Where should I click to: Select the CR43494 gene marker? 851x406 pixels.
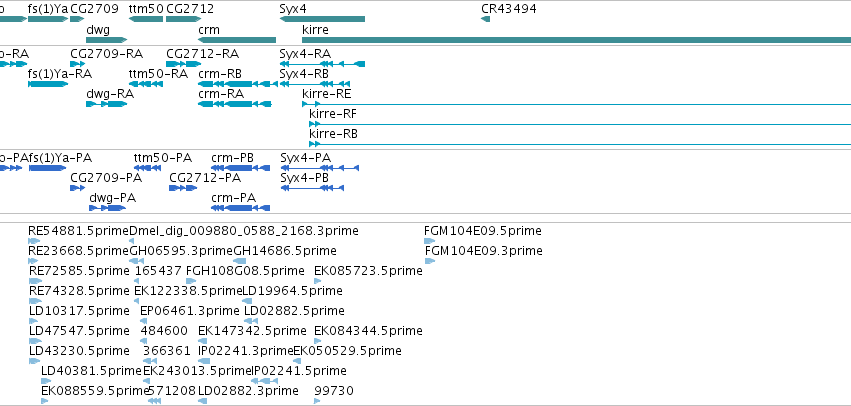point(485,19)
